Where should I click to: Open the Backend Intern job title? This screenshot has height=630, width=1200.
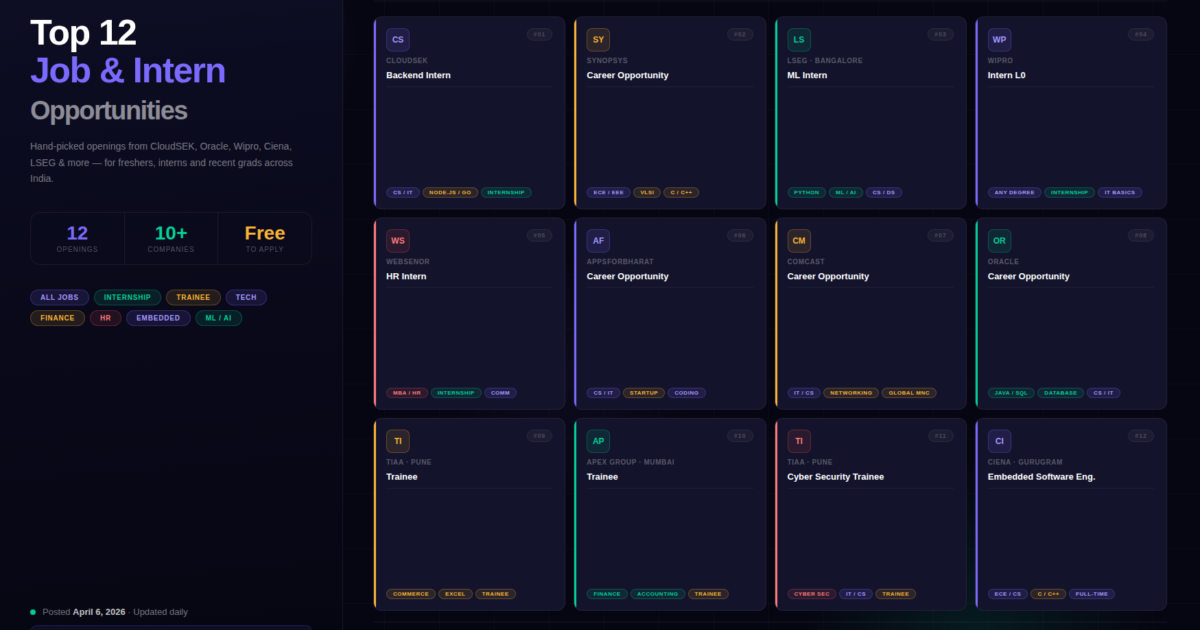pos(418,75)
